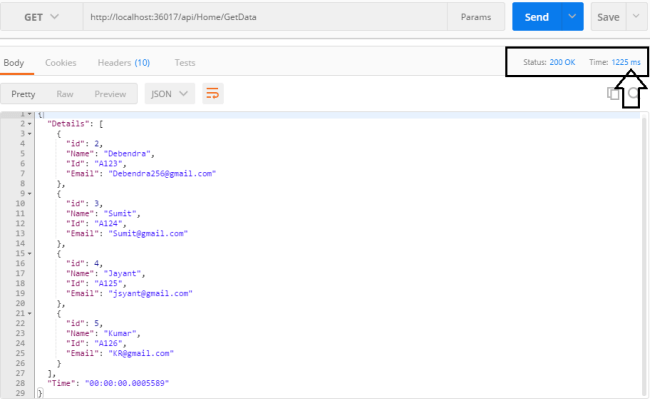
Task: Click the "Sumit" name value
Action: [120, 214]
